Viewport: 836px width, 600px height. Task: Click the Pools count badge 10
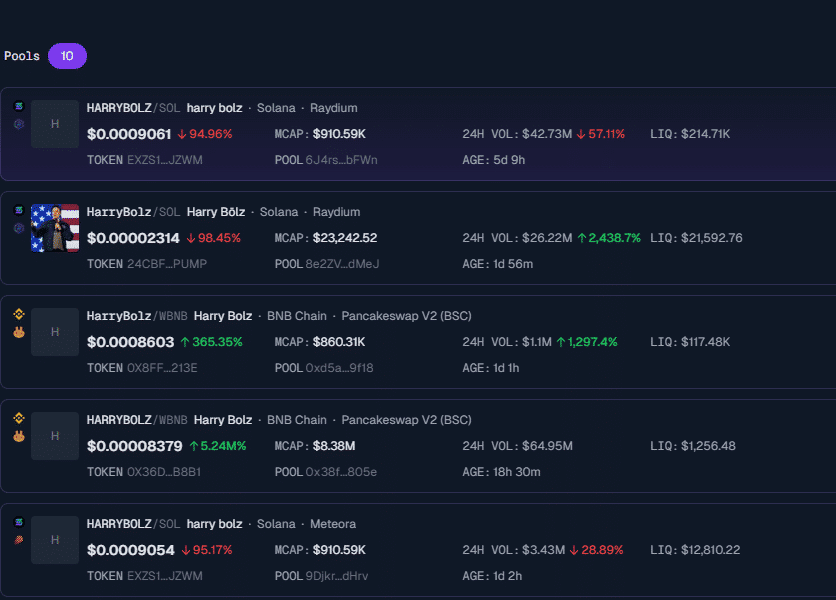point(67,56)
